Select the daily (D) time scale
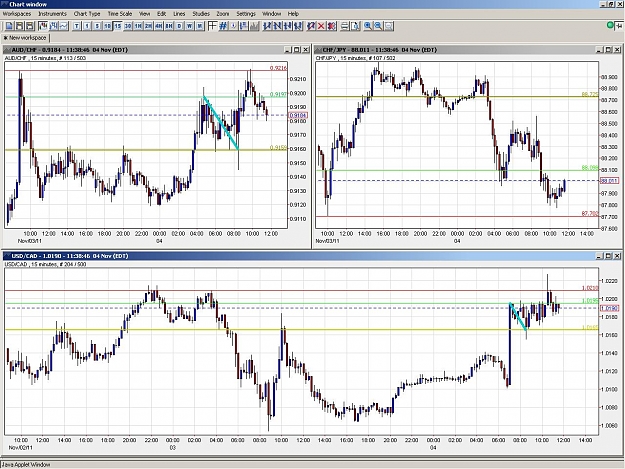The width and height of the screenshot is (625, 469). pos(179,26)
